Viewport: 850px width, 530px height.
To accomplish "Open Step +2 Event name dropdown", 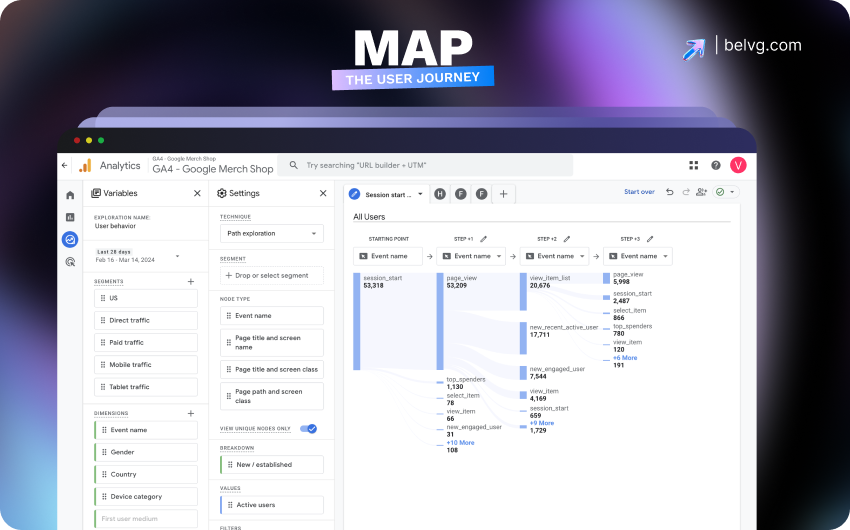I will pos(554,256).
